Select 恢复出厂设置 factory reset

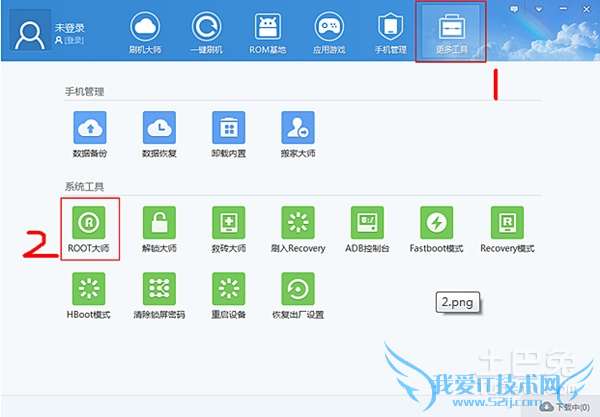pyautogui.click(x=298, y=296)
